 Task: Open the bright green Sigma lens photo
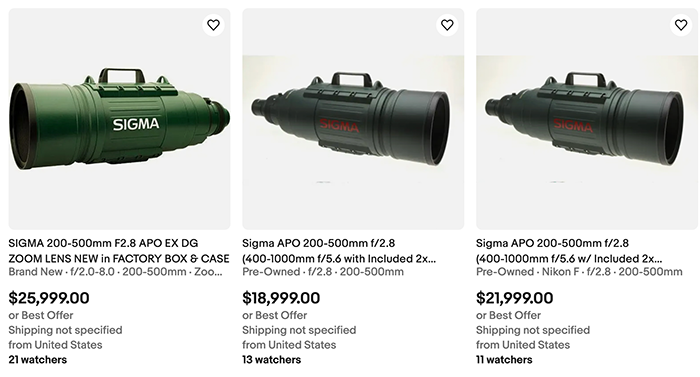coord(120,119)
